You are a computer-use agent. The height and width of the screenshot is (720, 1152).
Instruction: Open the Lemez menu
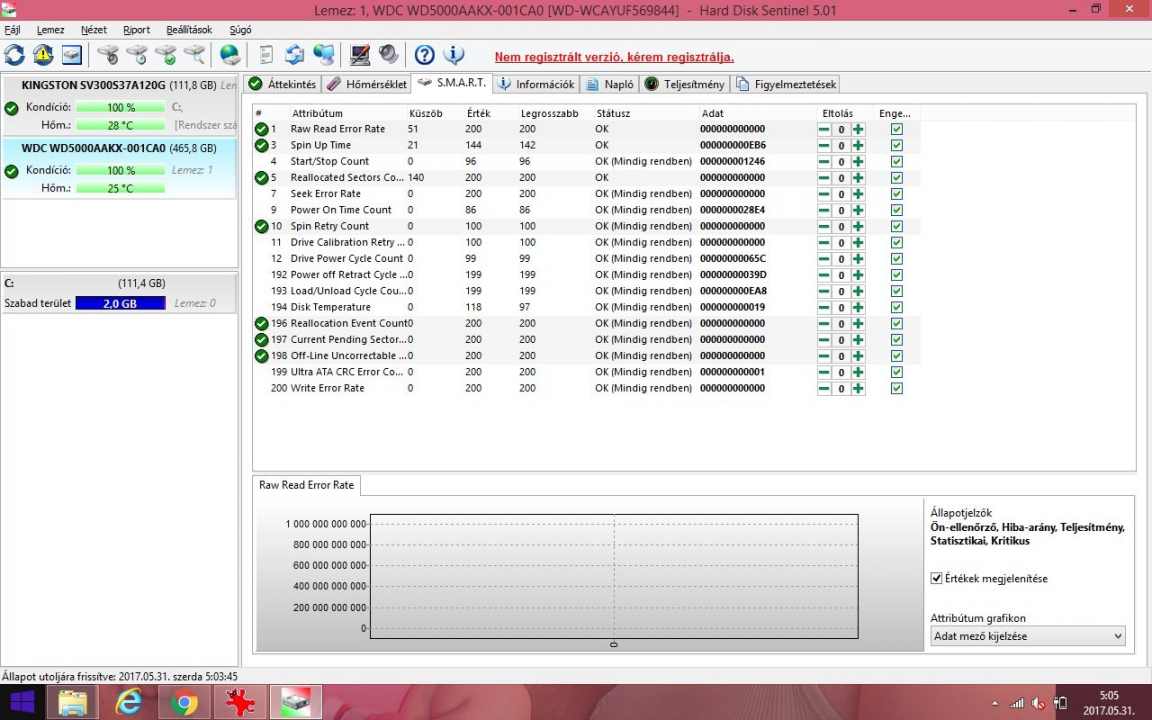[x=51, y=30]
